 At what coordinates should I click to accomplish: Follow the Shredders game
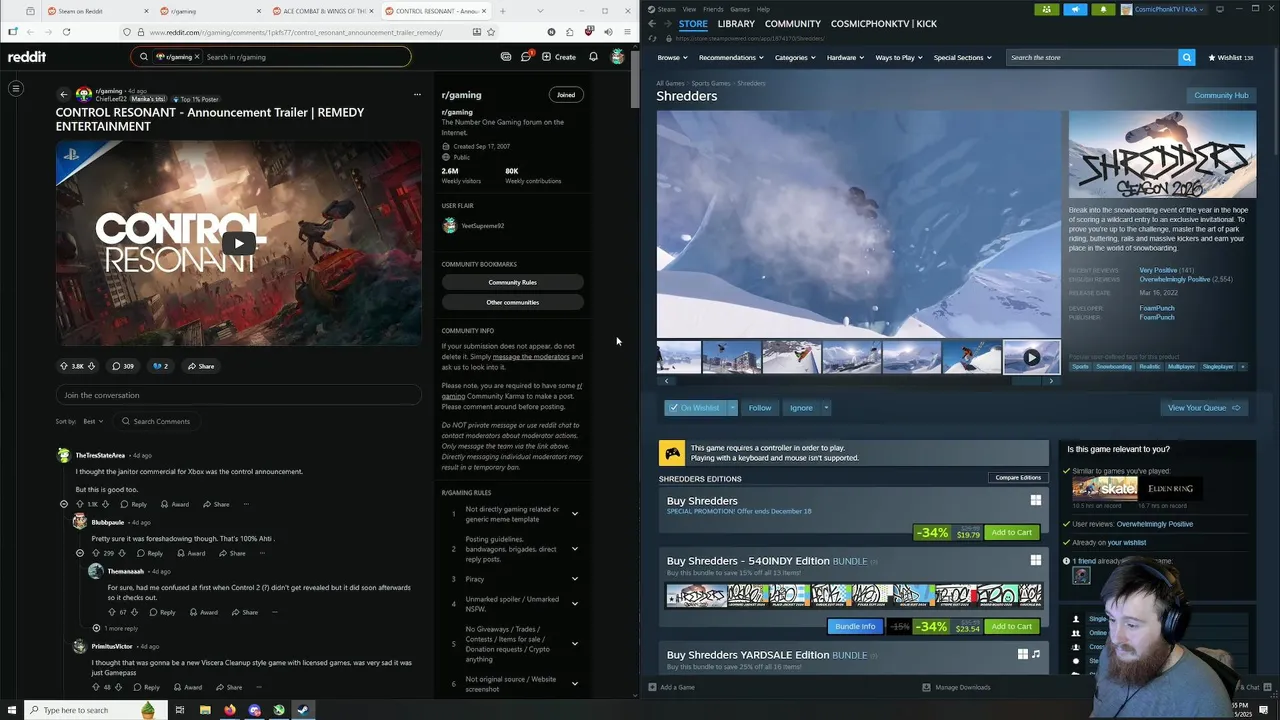(x=760, y=408)
